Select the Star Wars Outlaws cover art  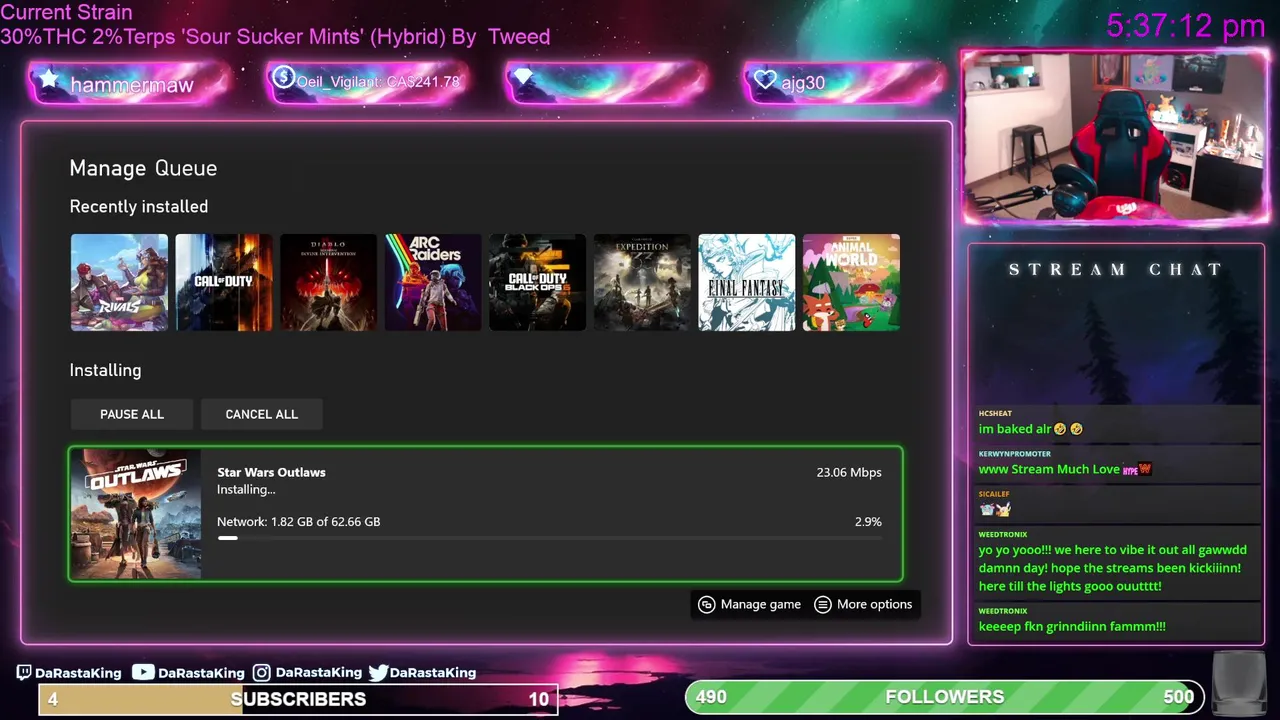pos(135,514)
